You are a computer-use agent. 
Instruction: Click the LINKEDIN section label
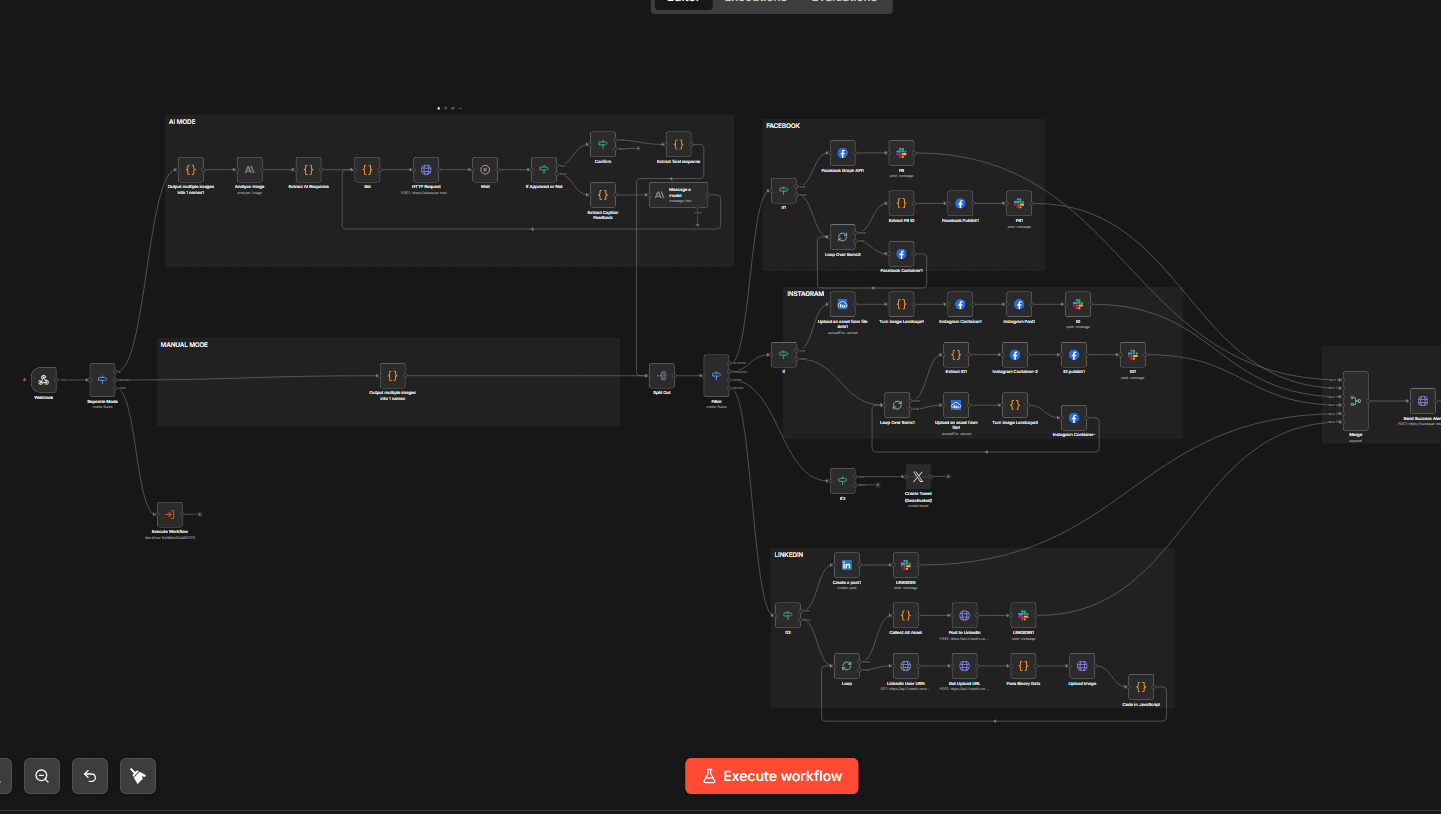tap(791, 554)
